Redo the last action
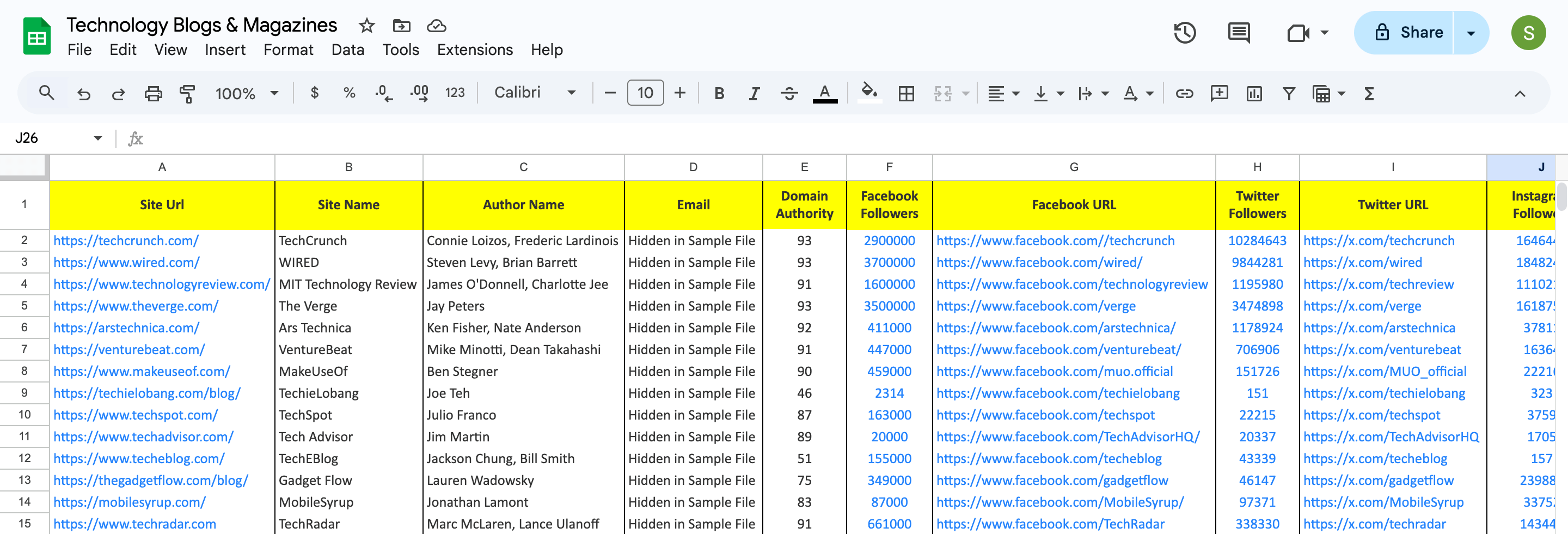This screenshot has height=534, width=1568. [118, 93]
